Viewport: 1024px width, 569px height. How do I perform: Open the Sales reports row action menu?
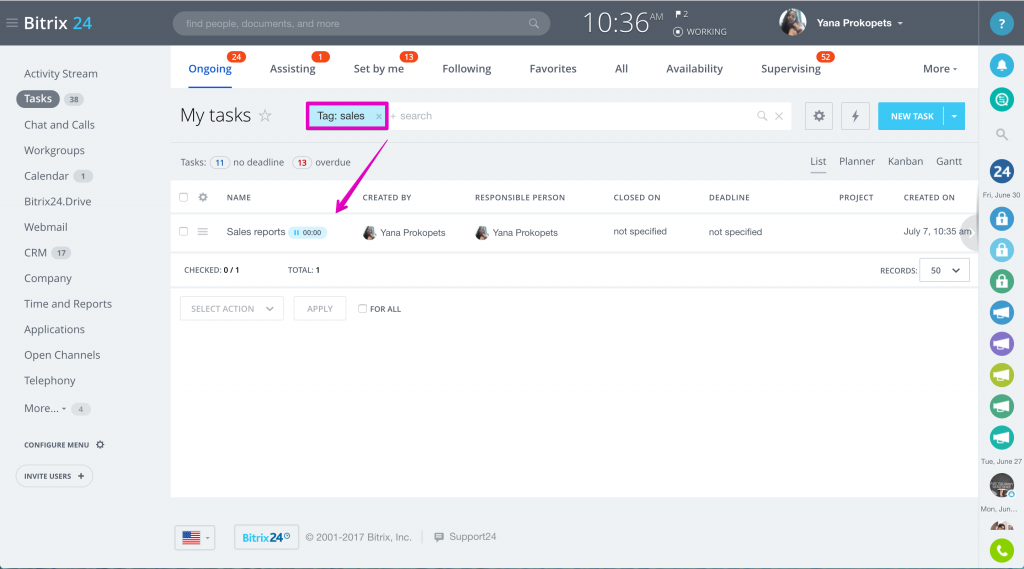pos(202,231)
